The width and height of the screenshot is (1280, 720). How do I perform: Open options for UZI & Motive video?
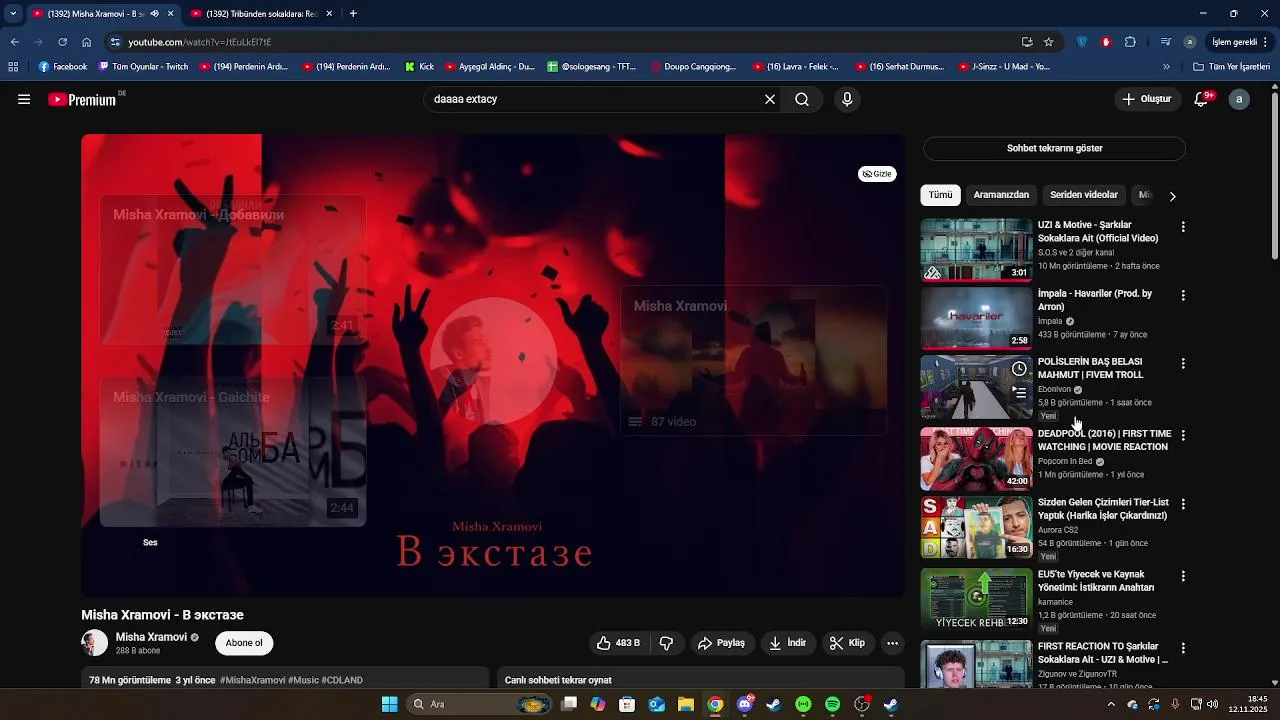coord(1183,227)
